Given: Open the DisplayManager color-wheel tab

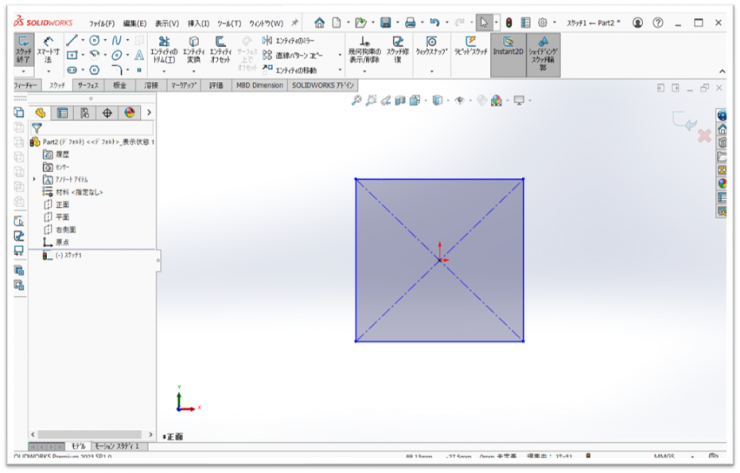Looking at the screenshot, I should (x=129, y=113).
